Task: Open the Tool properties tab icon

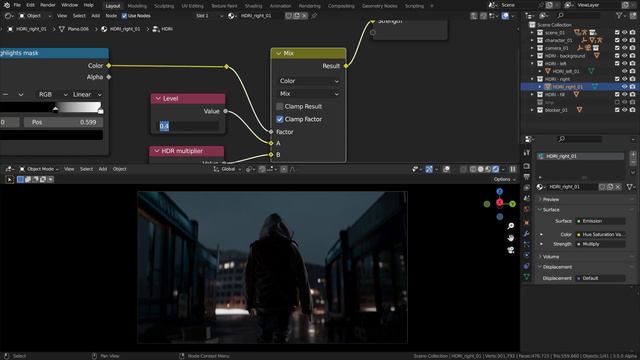Action: click(527, 153)
